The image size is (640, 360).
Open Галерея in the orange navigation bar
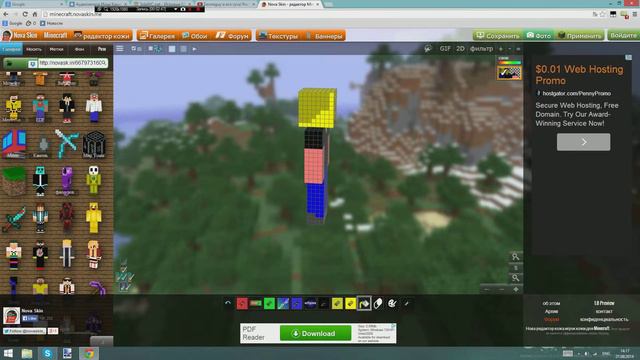click(158, 36)
